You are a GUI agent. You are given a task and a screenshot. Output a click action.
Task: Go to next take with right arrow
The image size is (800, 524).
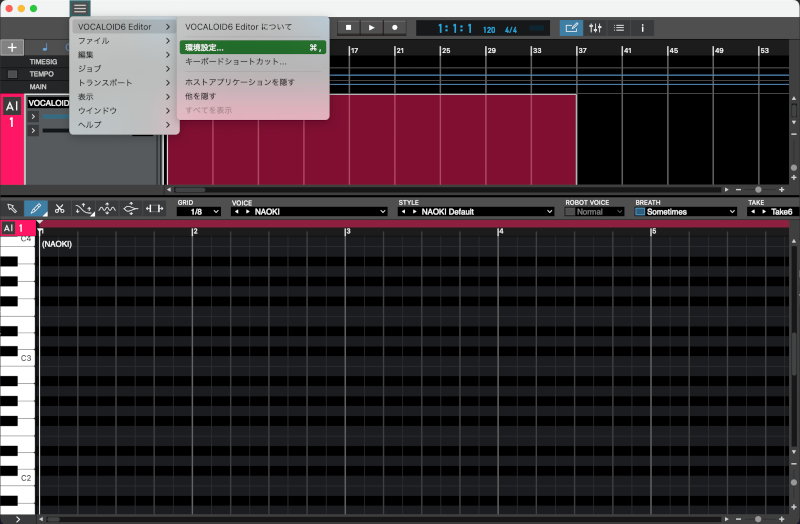pos(764,212)
